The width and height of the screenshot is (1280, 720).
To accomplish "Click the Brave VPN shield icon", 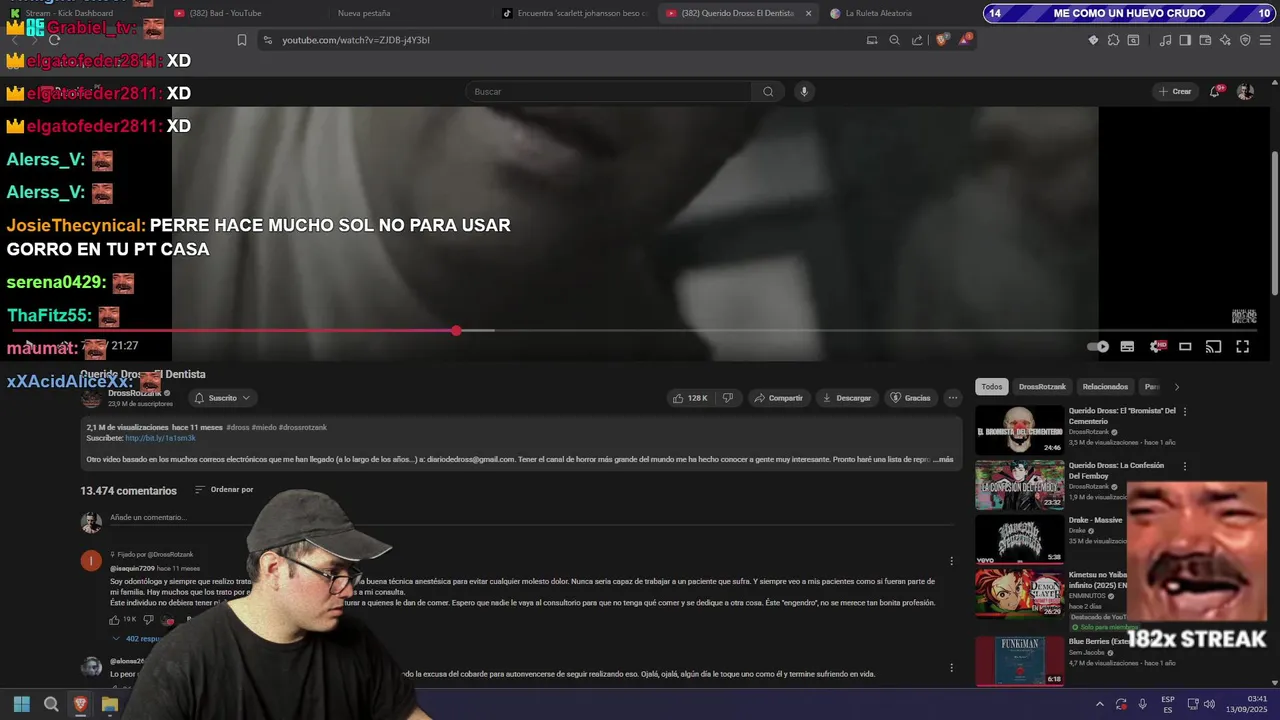I will [1245, 40].
